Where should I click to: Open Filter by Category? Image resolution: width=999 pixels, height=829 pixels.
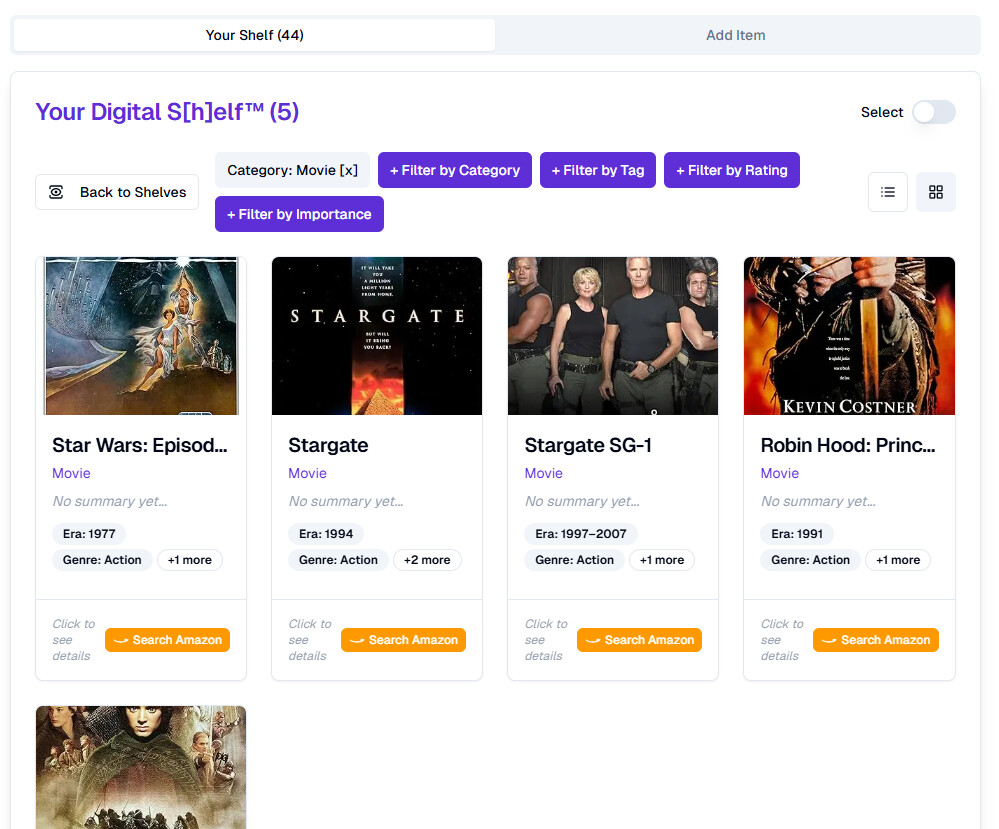click(x=455, y=170)
